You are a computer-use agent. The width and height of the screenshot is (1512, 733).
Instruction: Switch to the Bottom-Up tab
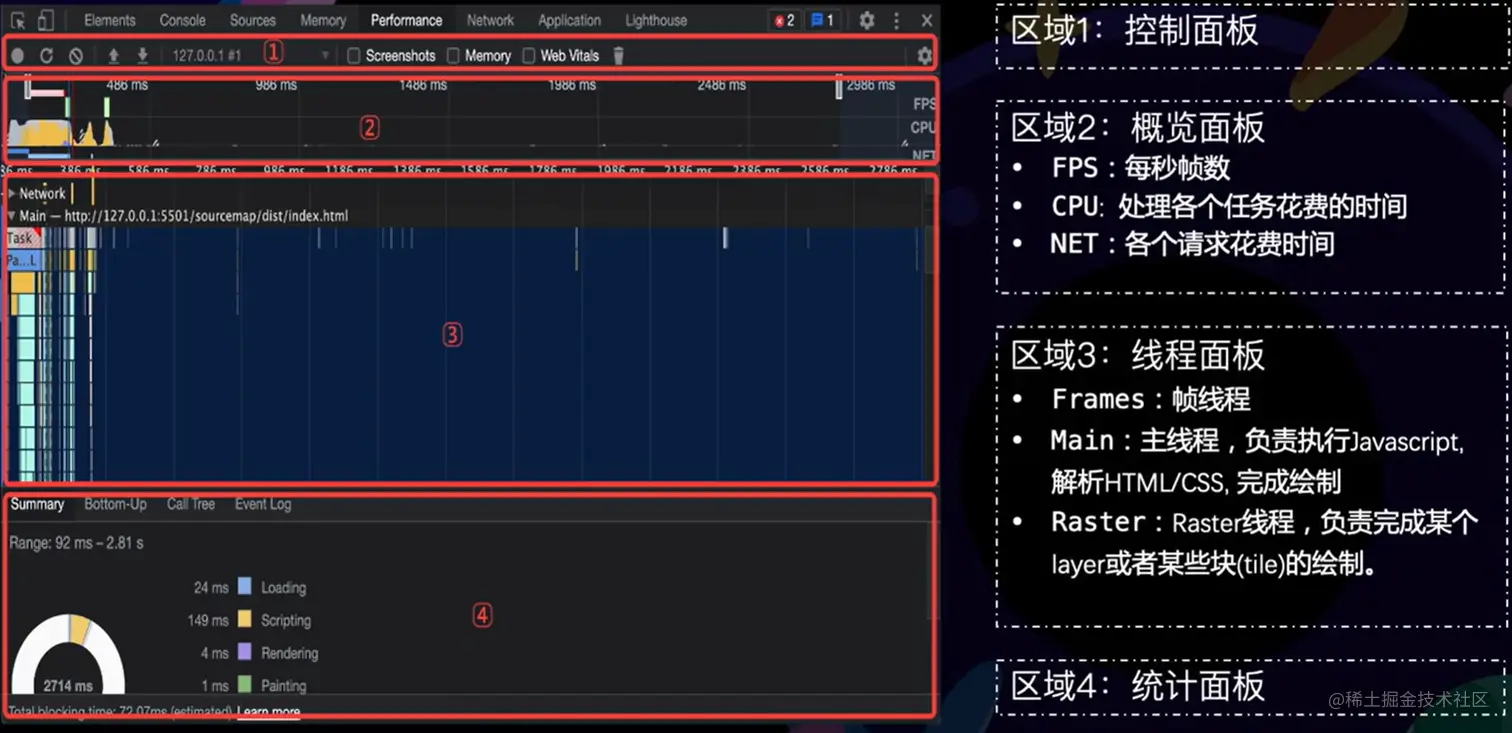click(x=115, y=504)
